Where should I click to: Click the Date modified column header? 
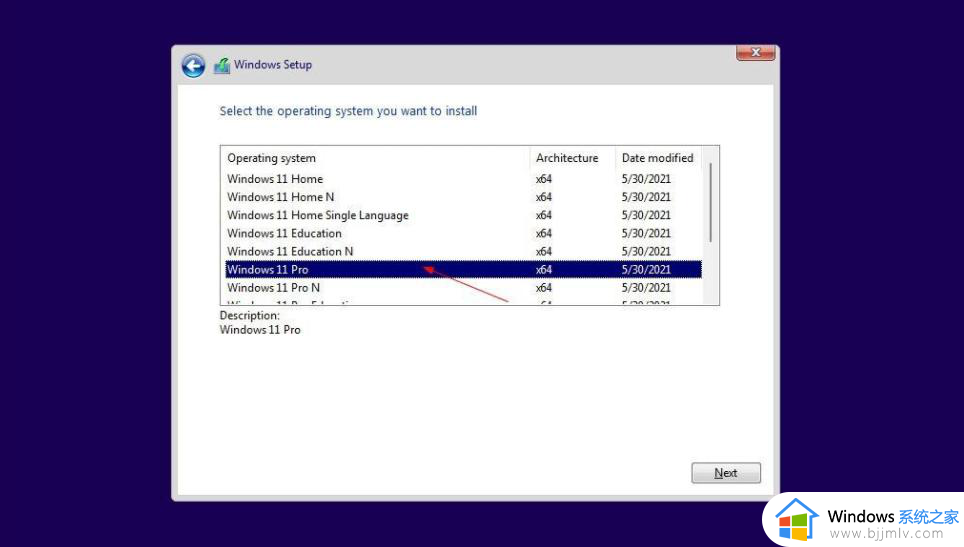coord(658,158)
